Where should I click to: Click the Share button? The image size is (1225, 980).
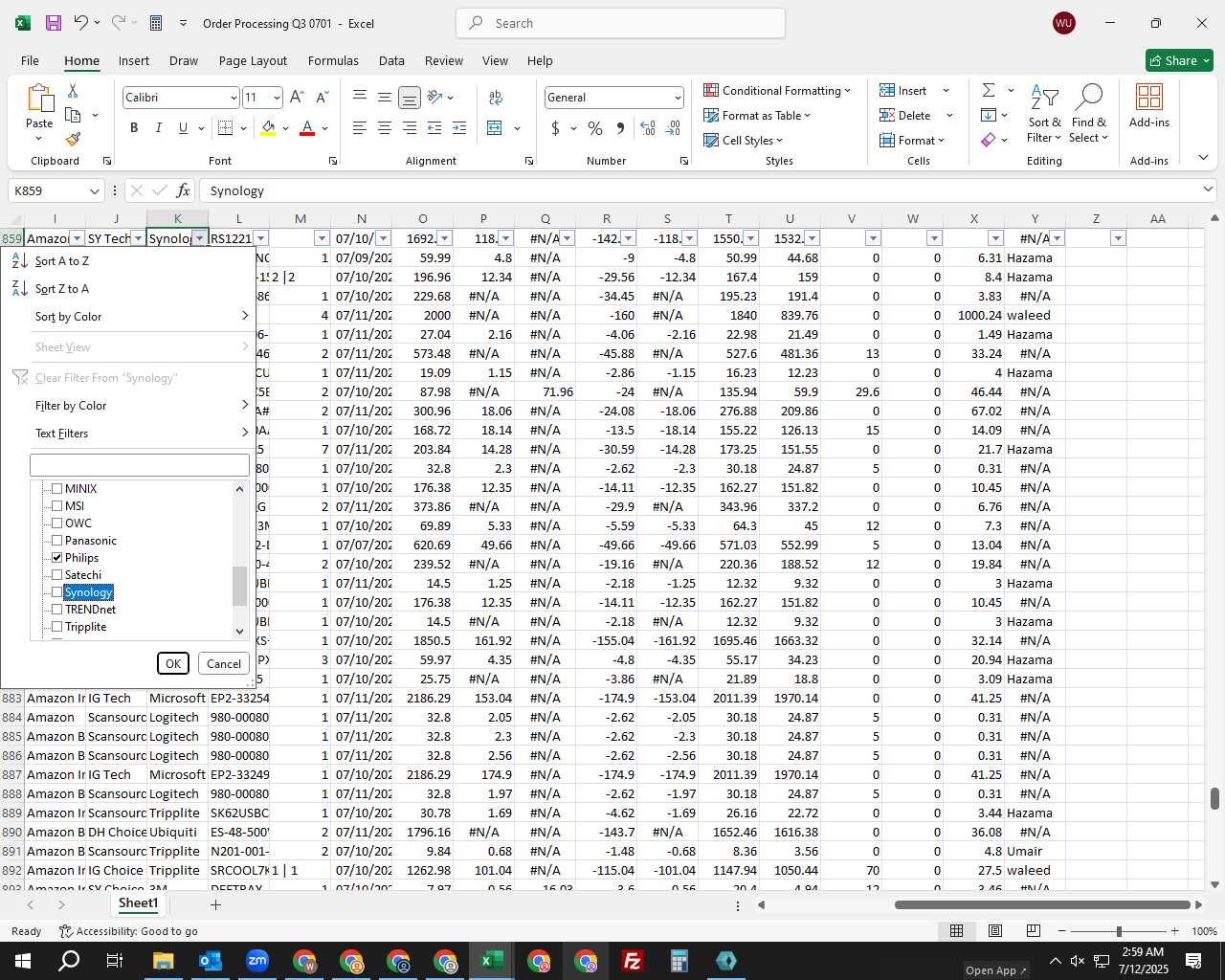tap(1179, 60)
